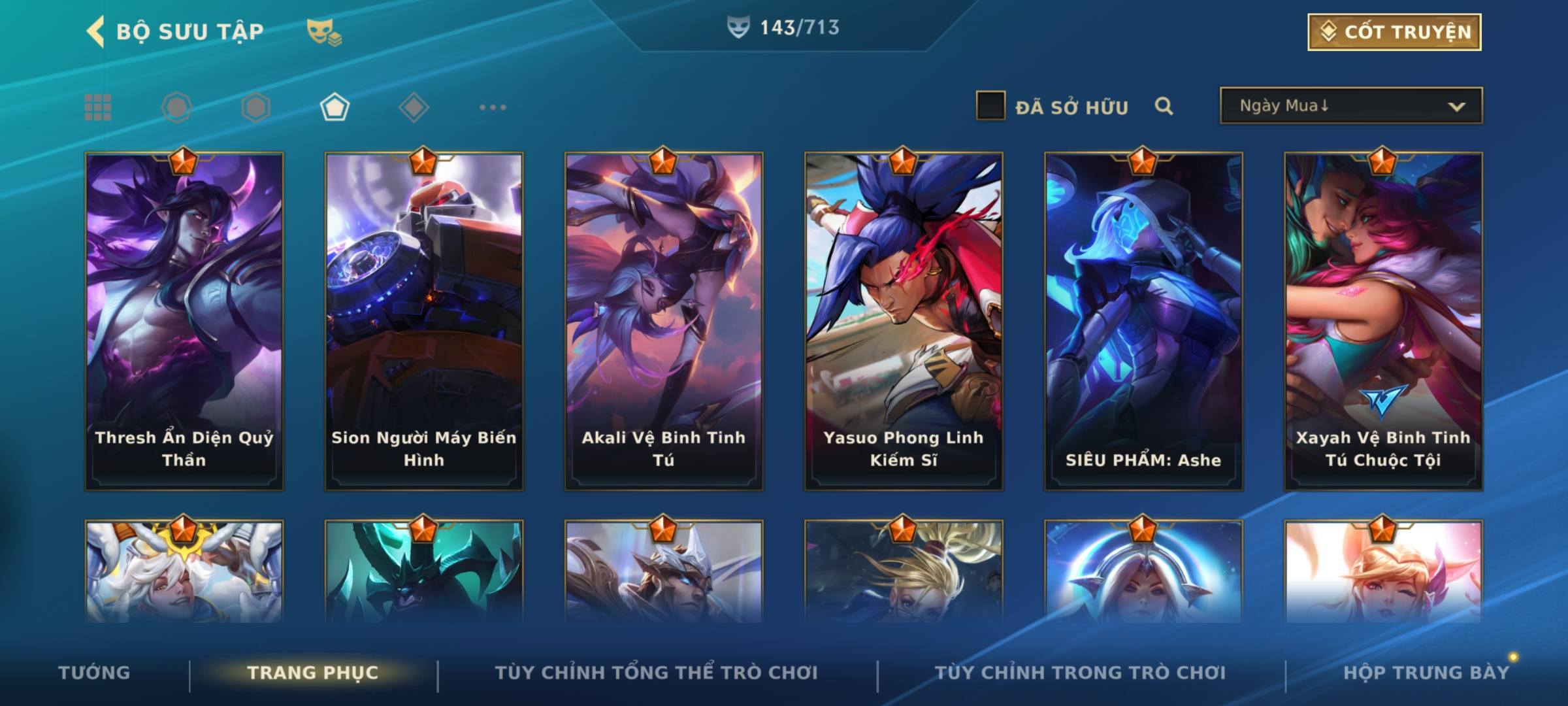Screen dimensions: 1568x706
Task: View Yasuo Phong Linh Kiếm Sĩ skin
Action: point(904,322)
